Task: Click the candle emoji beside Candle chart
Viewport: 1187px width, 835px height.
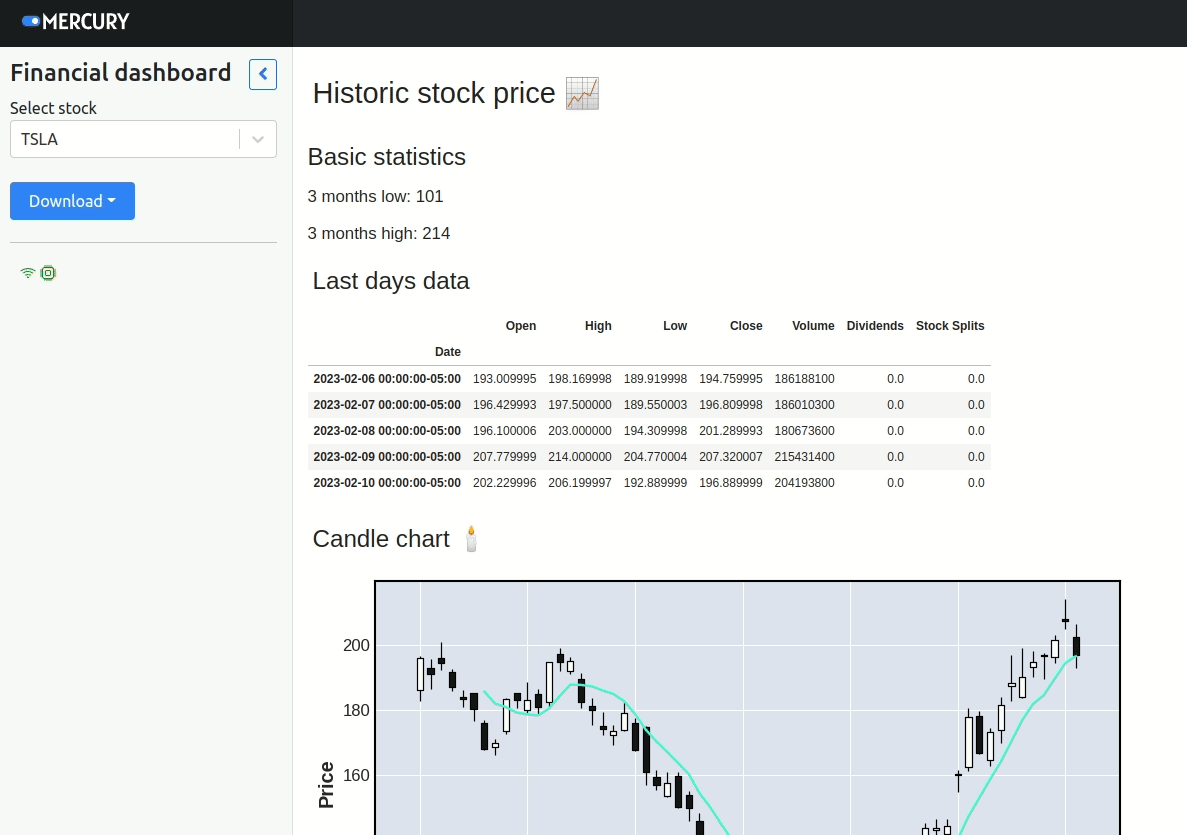Action: point(470,538)
